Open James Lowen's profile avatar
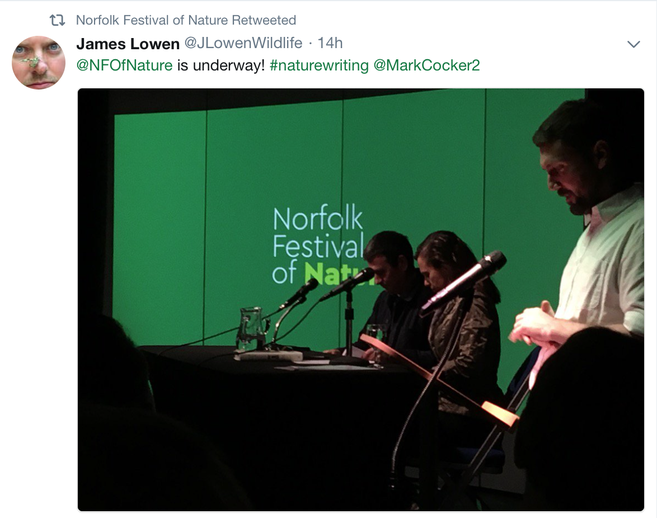The image size is (657, 518). pos(39,62)
